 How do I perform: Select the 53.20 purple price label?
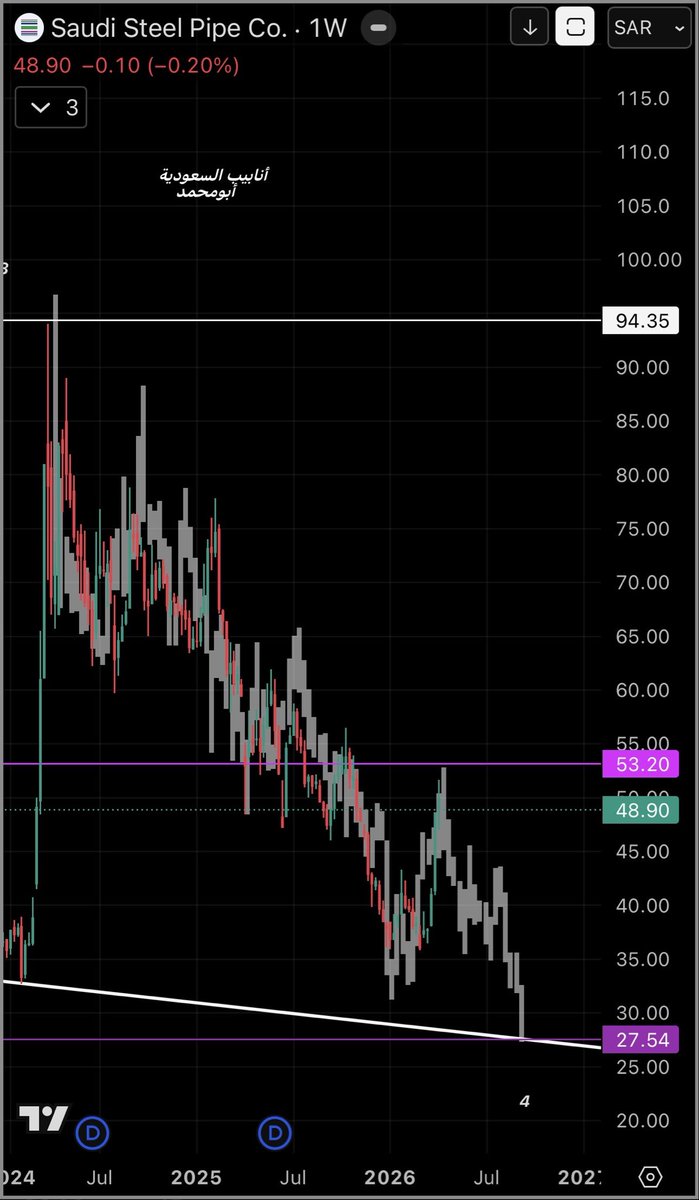[x=641, y=765]
